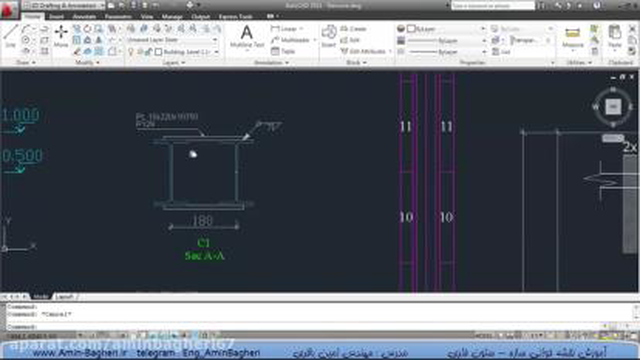Click the List properties tool
The height and width of the screenshot is (360, 640).
click(x=501, y=52)
